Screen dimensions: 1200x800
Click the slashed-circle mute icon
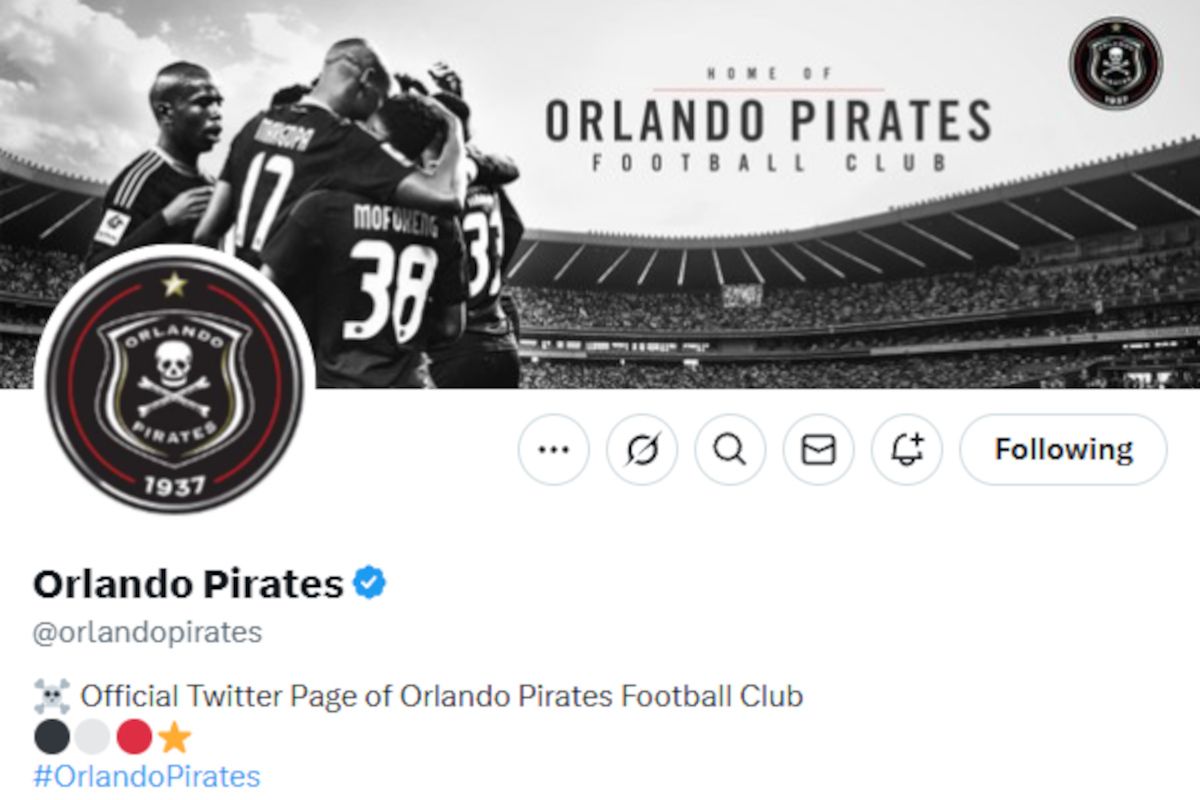641,450
